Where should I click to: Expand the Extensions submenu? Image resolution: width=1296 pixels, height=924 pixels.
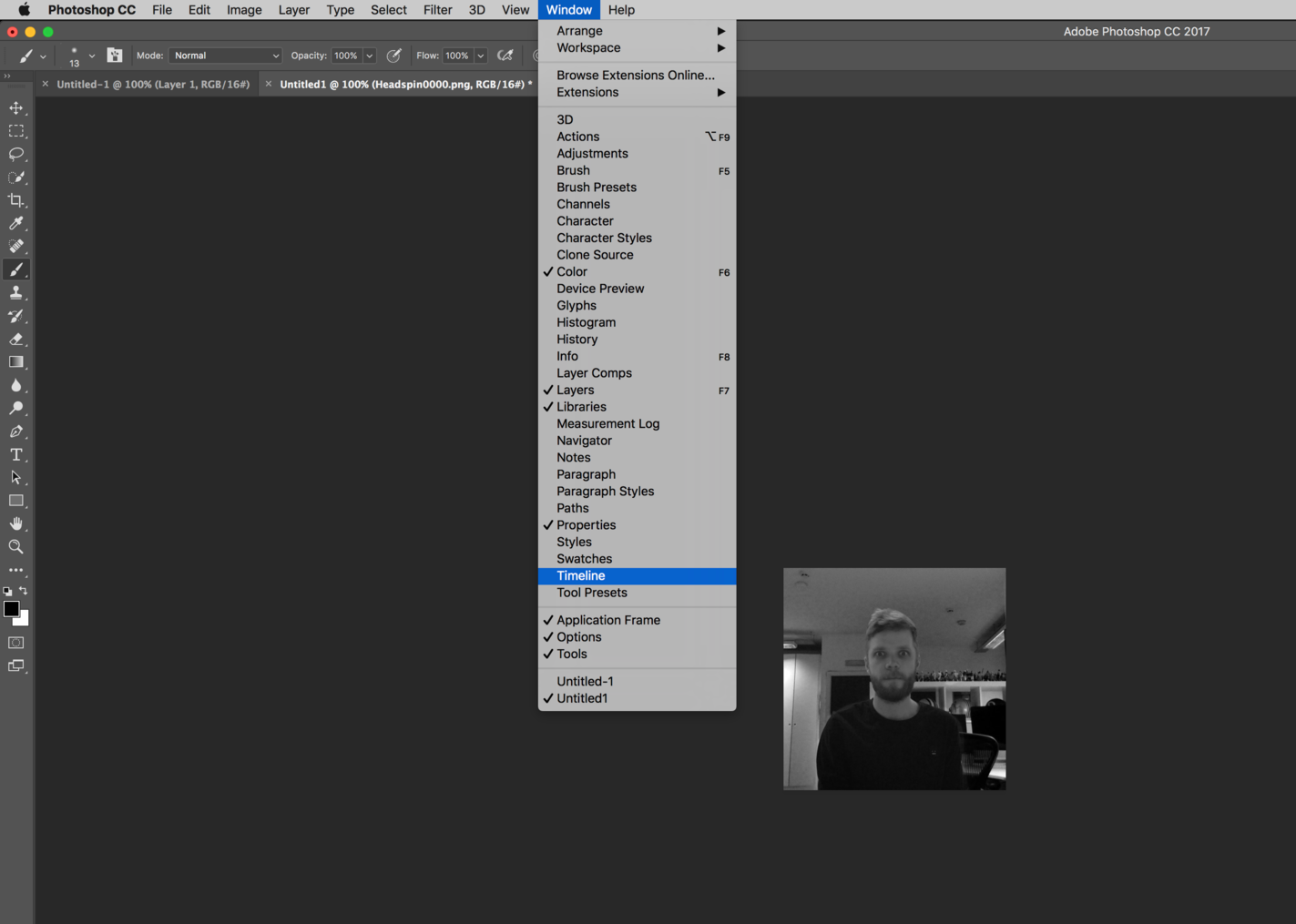pos(637,92)
